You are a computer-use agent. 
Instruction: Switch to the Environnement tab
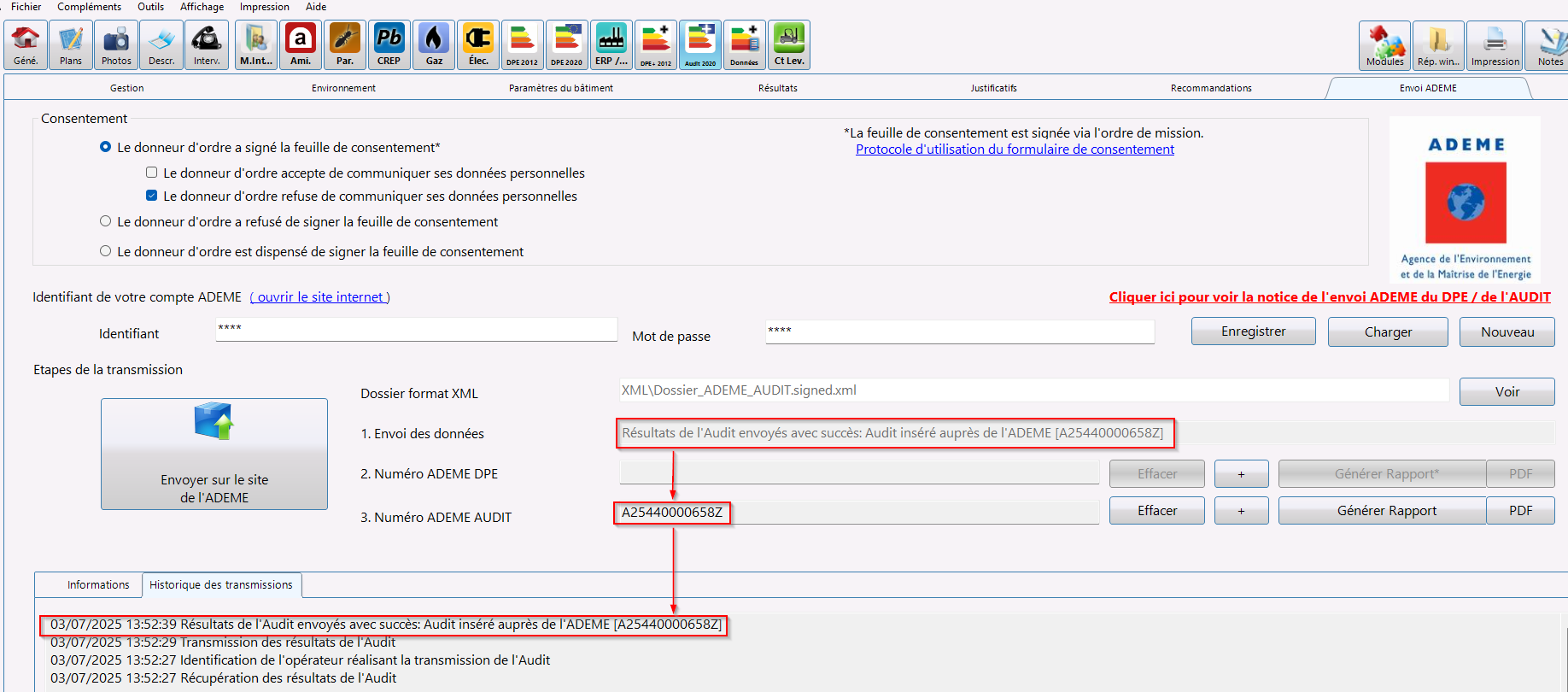tap(343, 88)
